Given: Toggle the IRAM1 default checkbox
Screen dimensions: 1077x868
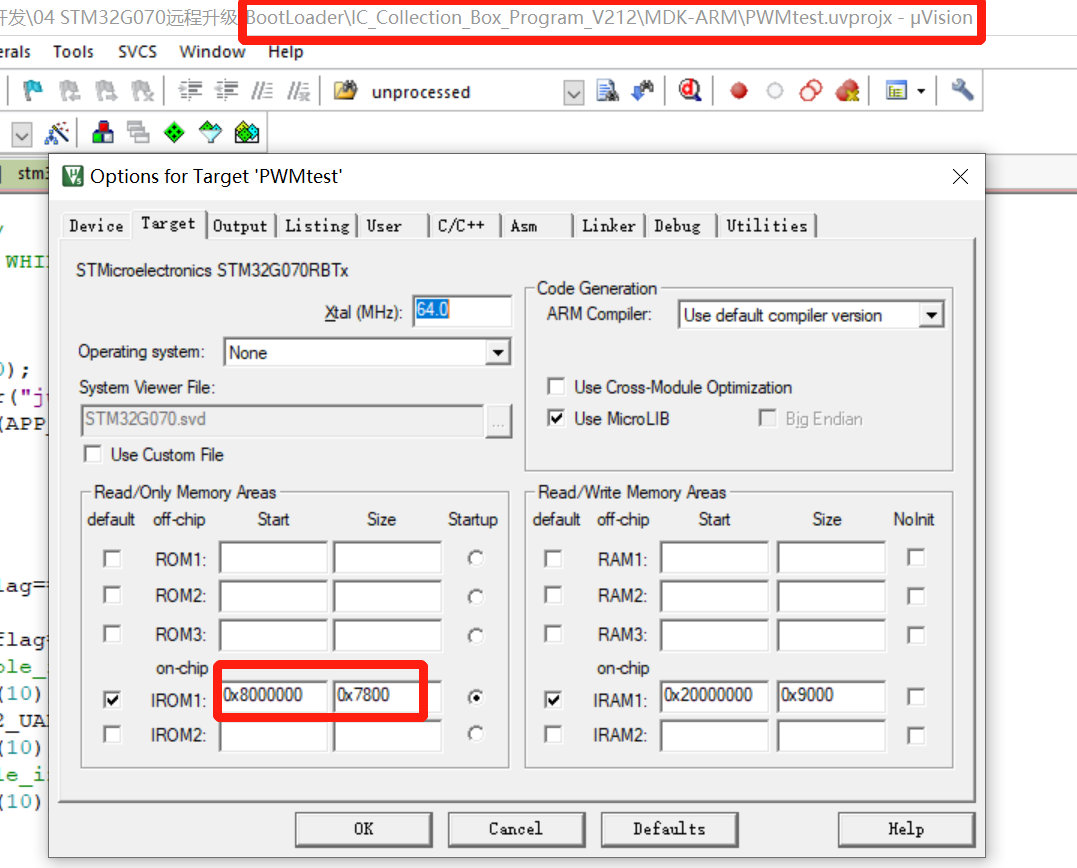Looking at the screenshot, I should pyautogui.click(x=553, y=699).
